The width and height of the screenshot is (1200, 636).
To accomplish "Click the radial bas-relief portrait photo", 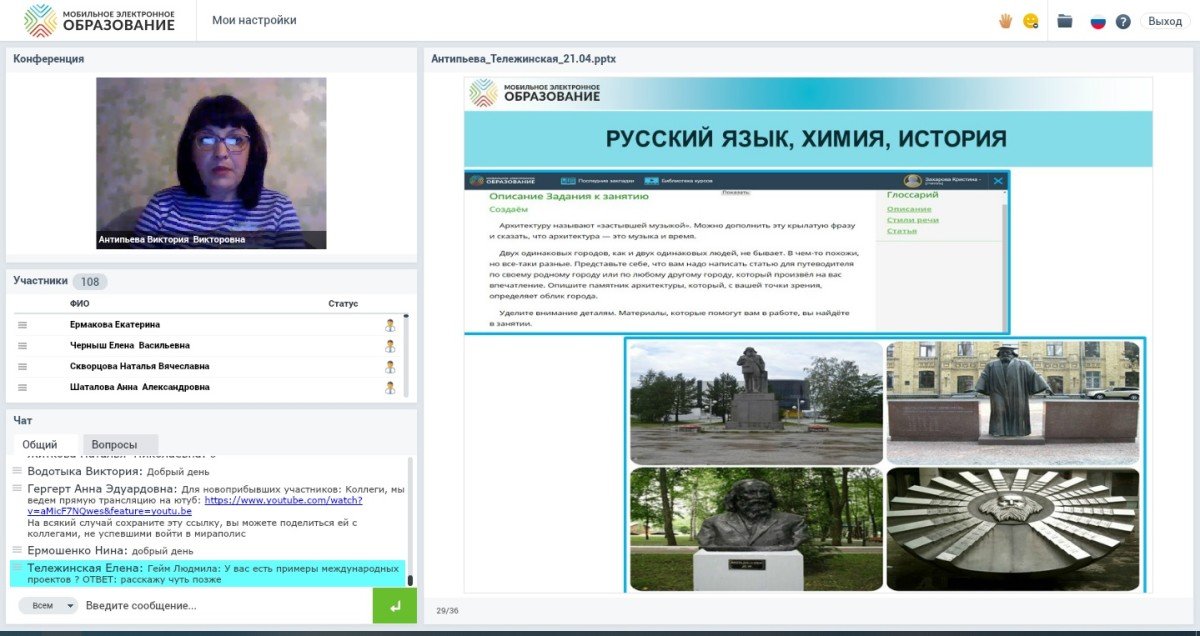I will point(1013,530).
